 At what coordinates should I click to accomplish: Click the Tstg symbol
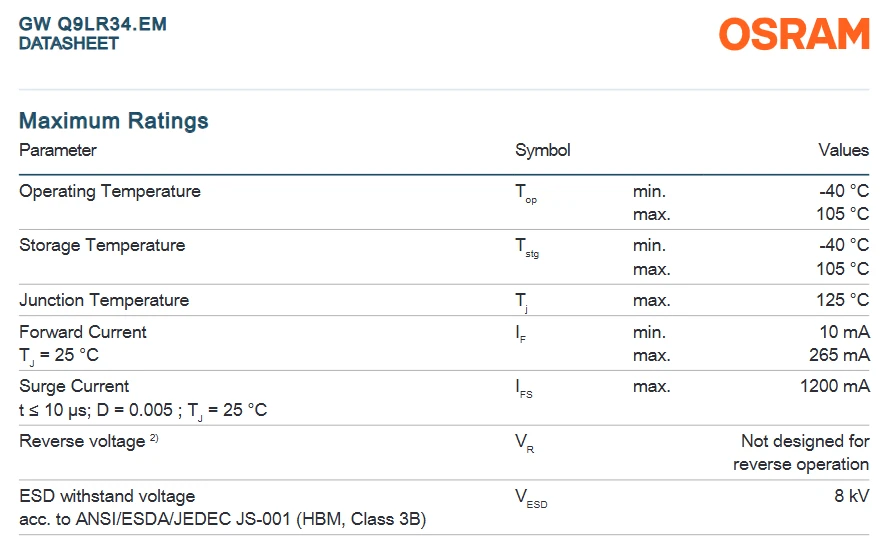[x=527, y=248]
